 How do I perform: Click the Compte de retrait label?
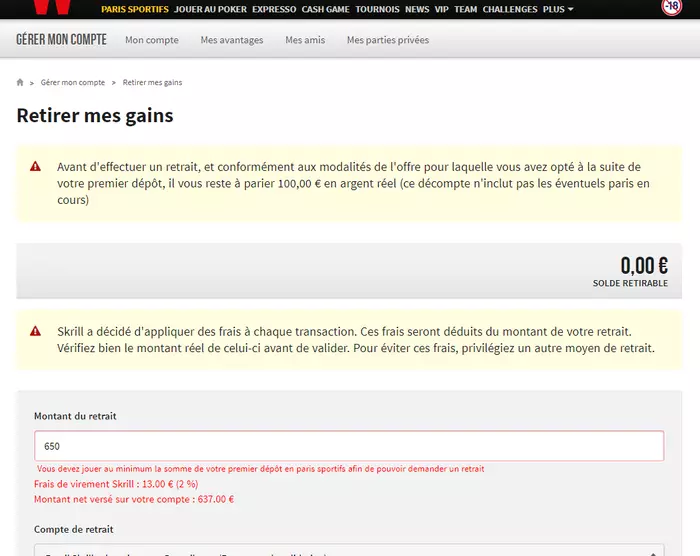[x=74, y=529]
